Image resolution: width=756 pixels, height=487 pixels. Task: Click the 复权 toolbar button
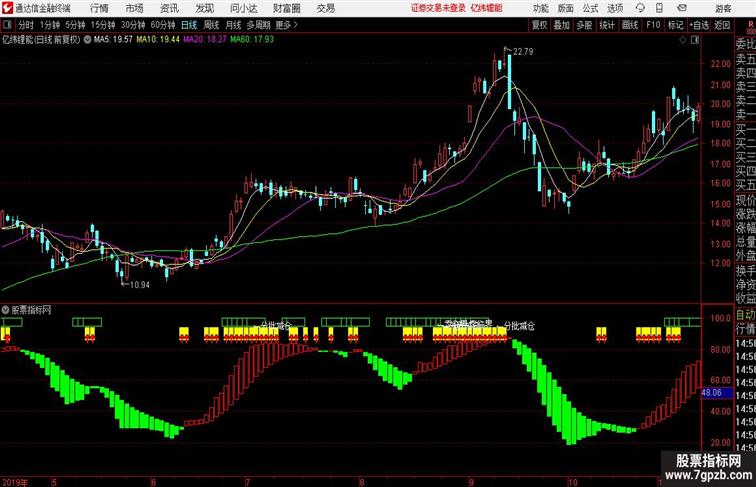(539, 25)
